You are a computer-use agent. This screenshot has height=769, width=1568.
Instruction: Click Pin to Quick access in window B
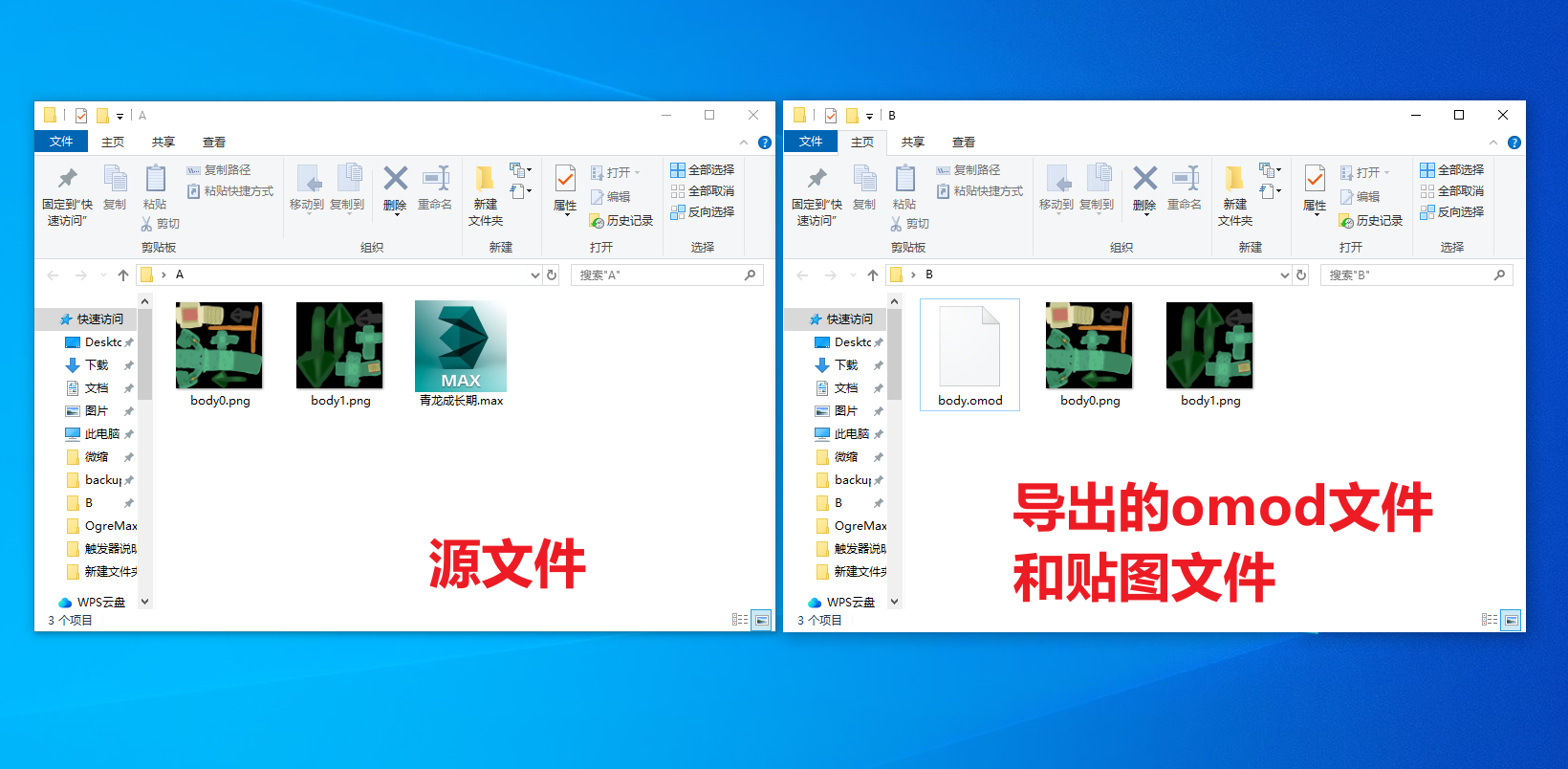(817, 196)
